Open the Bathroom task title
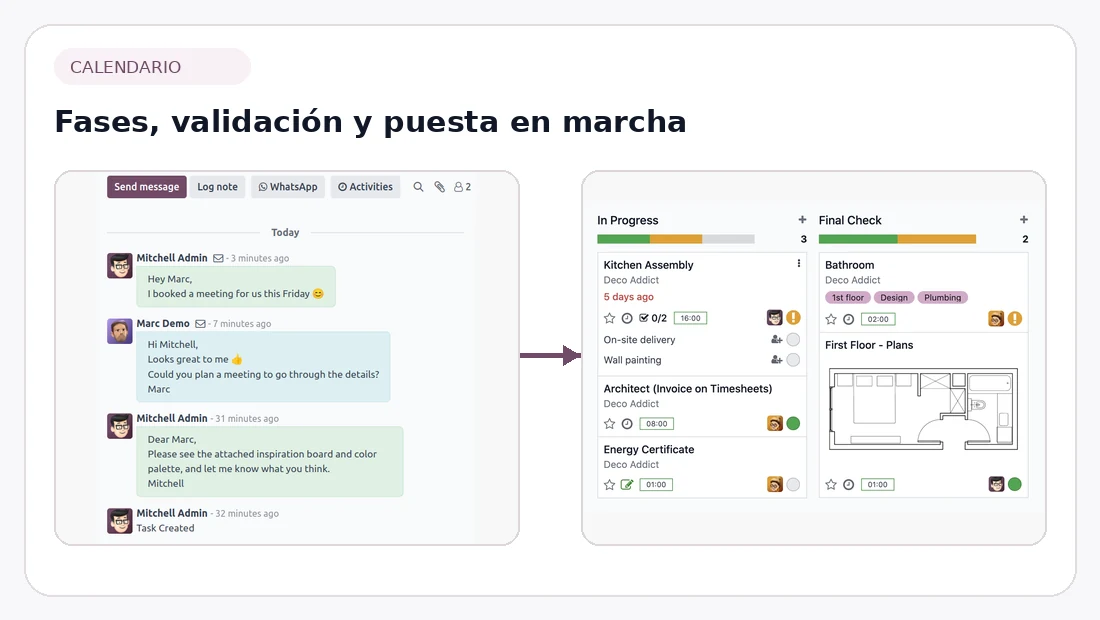The width and height of the screenshot is (1100, 620). click(x=850, y=265)
